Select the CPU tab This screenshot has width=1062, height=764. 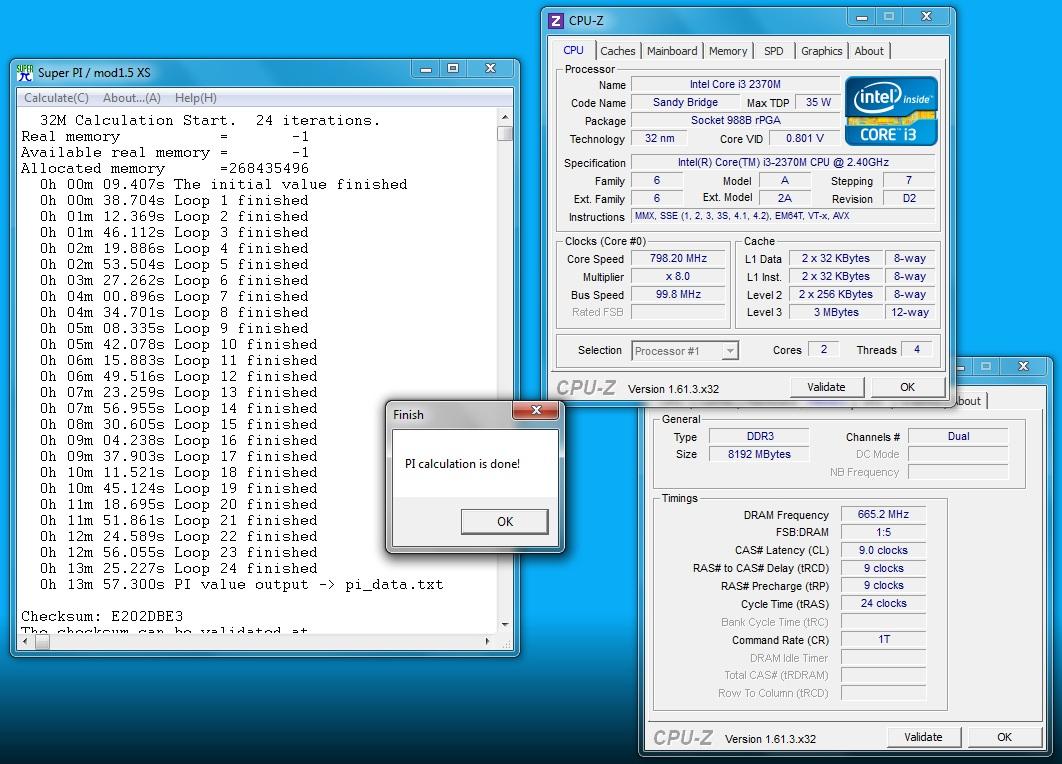(573, 50)
